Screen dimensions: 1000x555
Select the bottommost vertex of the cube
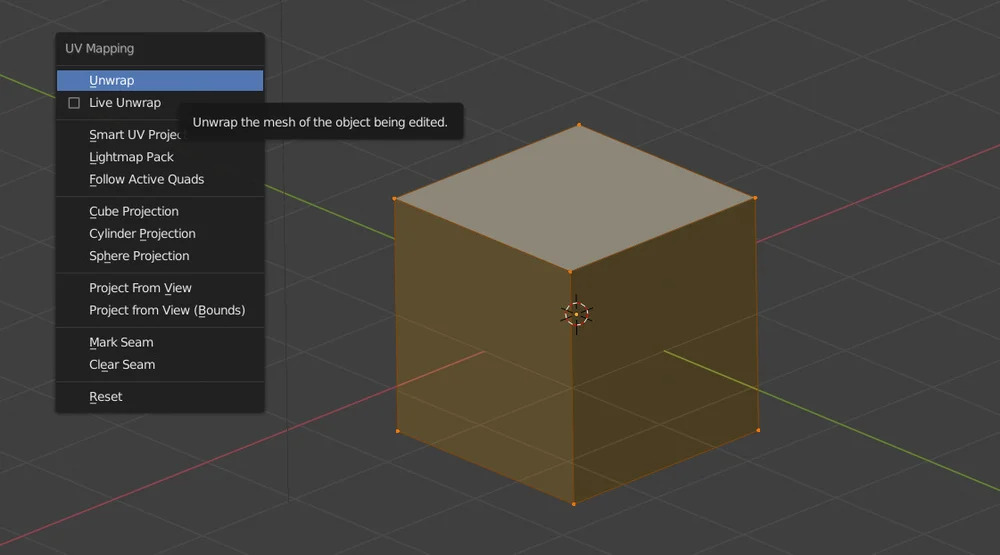[x=573, y=504]
